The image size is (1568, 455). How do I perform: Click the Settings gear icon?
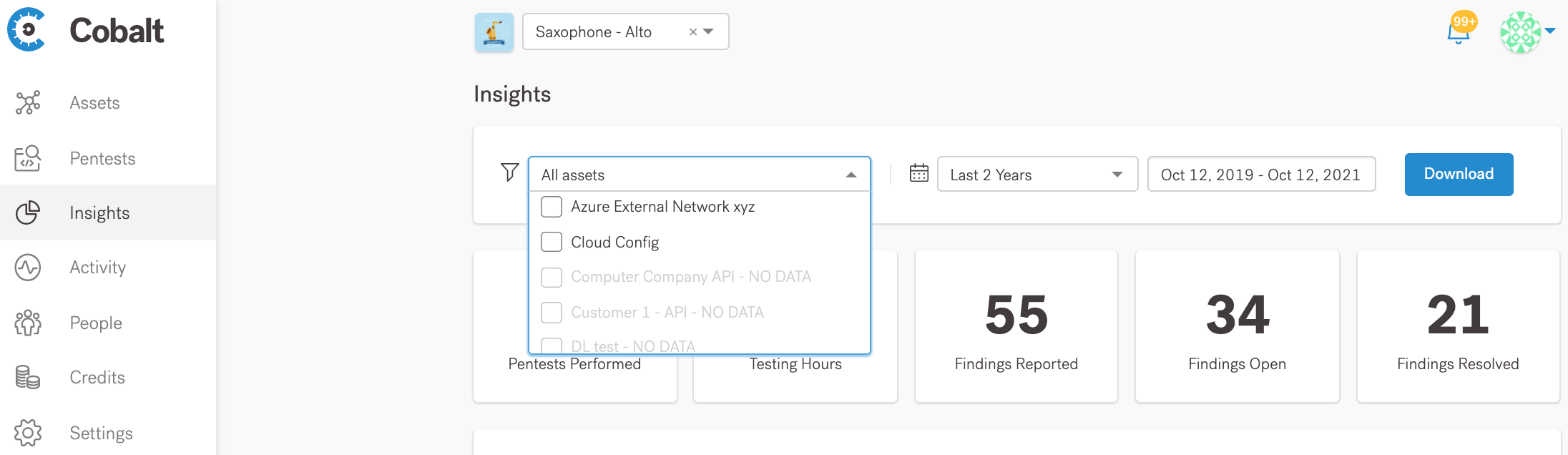[28, 433]
